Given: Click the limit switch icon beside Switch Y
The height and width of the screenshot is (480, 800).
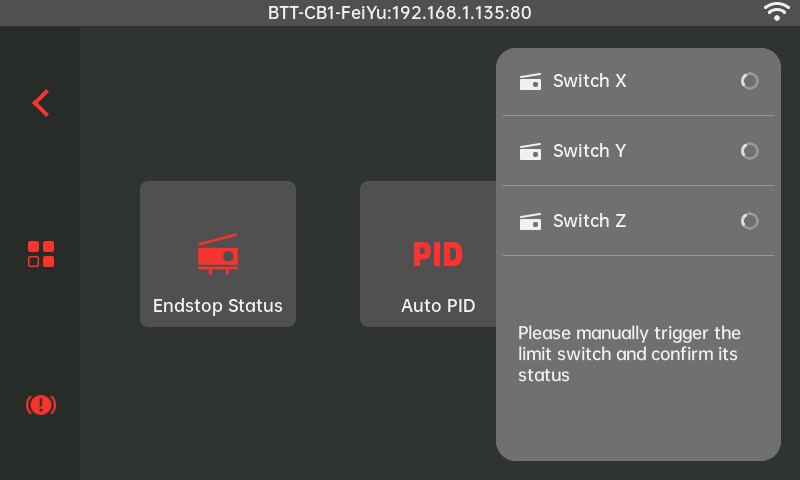Looking at the screenshot, I should coord(530,152).
